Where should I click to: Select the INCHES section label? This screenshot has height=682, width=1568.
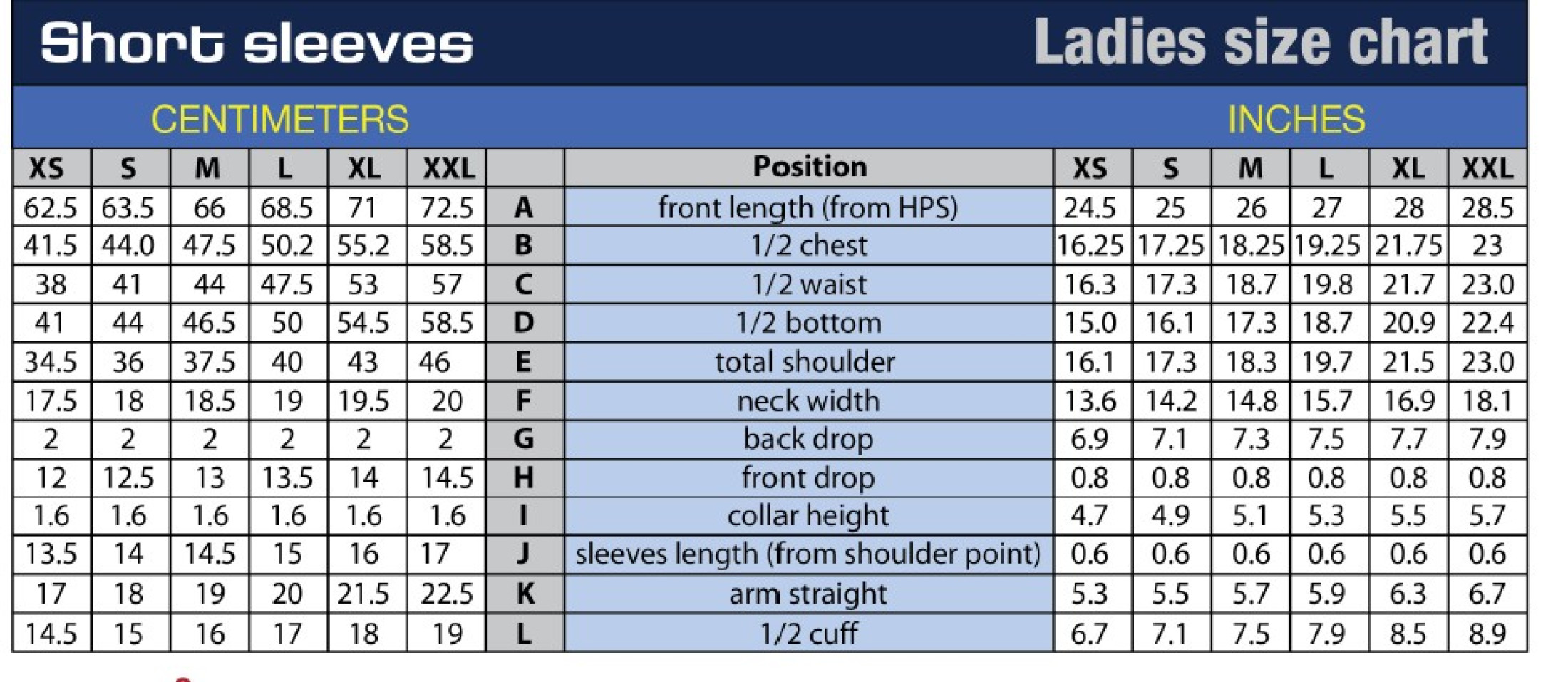1296,119
